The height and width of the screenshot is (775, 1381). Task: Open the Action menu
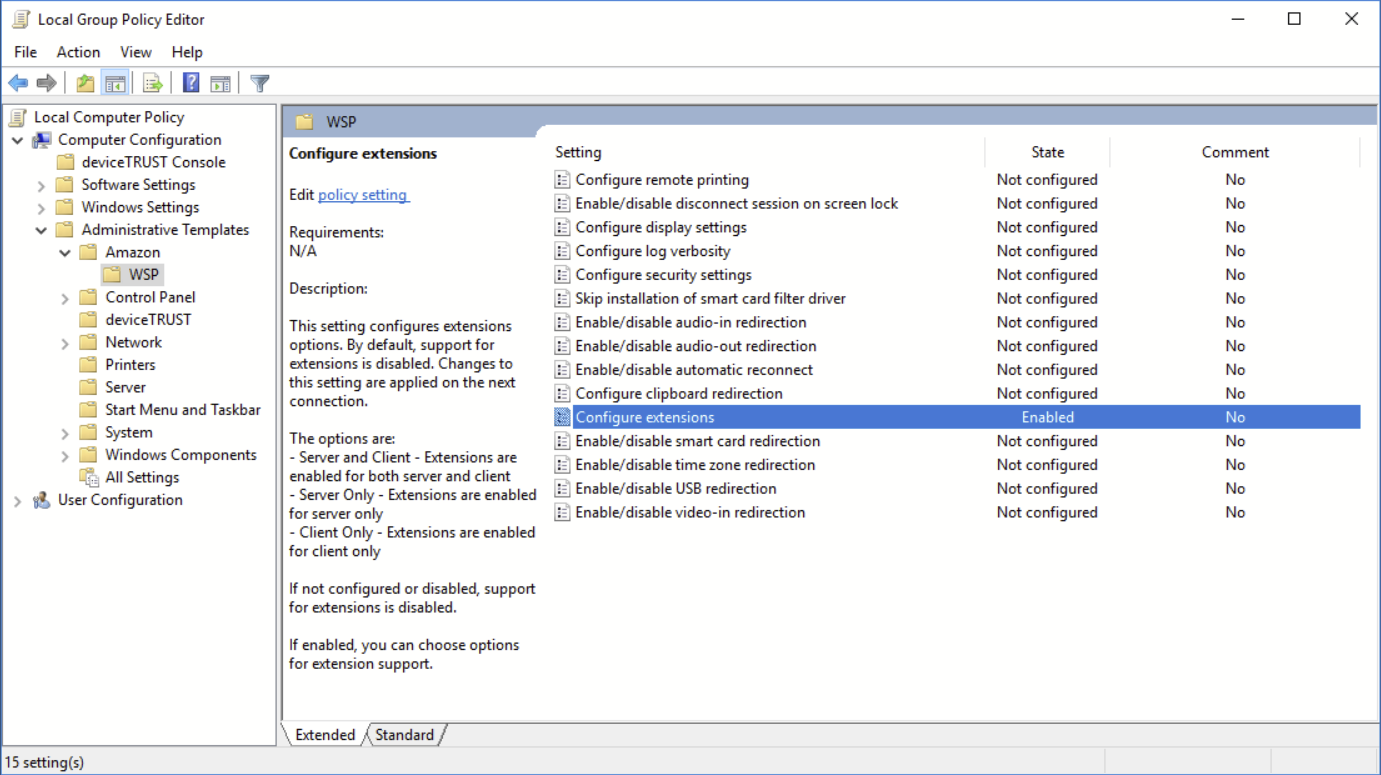click(78, 52)
